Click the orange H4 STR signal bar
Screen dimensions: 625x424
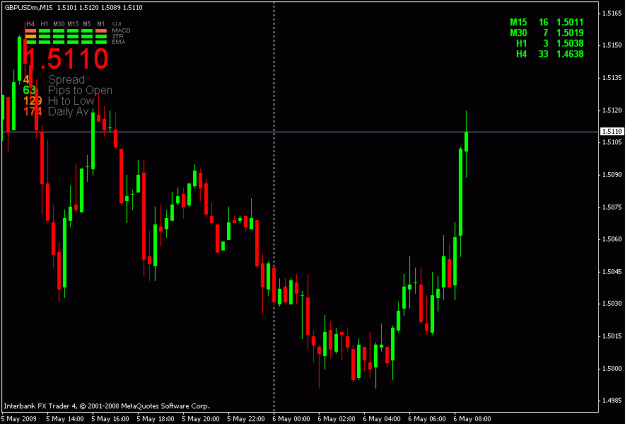click(31, 36)
